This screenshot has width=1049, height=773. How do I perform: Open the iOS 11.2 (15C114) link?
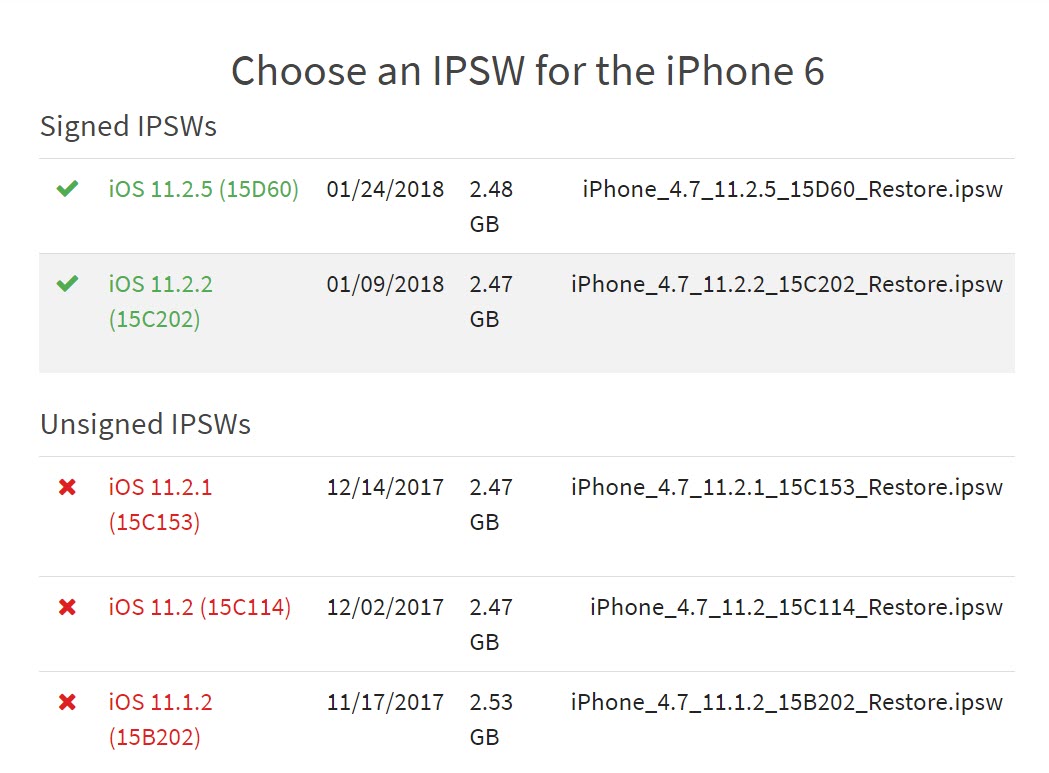198,607
